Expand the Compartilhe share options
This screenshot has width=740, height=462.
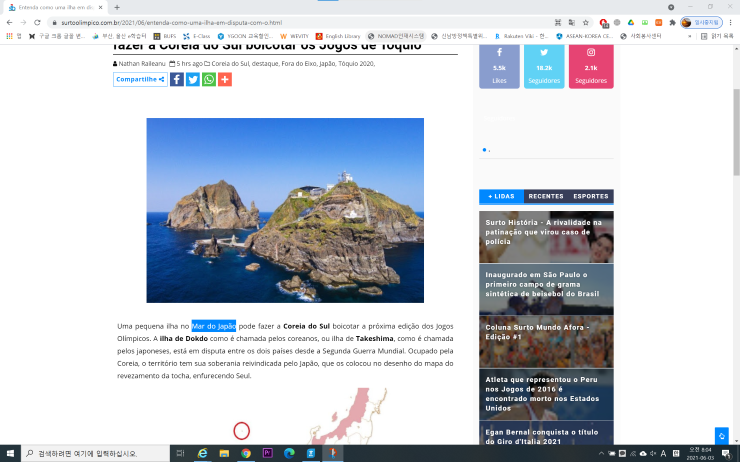pos(140,80)
